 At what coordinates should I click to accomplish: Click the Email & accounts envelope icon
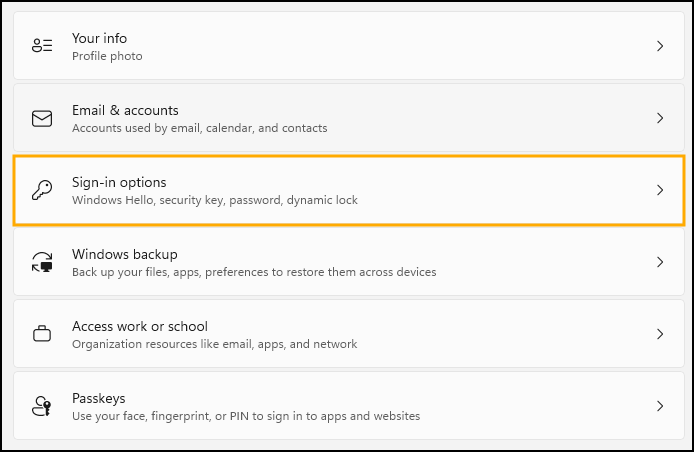pyautogui.click(x=42, y=118)
